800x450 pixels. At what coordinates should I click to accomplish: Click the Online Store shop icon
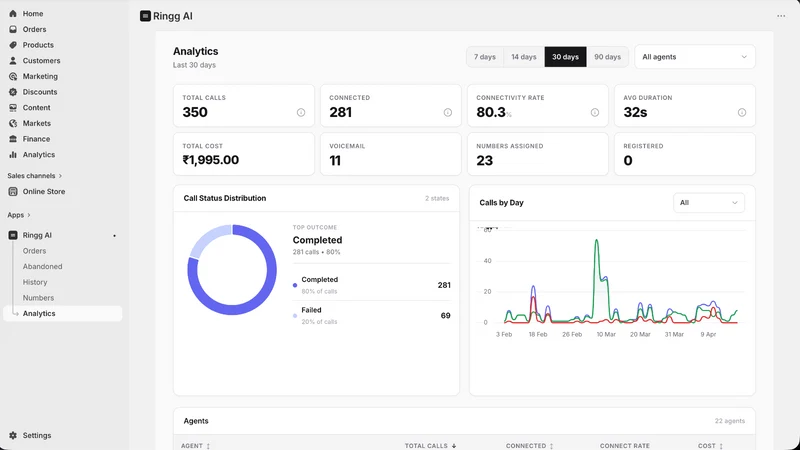[x=13, y=192]
